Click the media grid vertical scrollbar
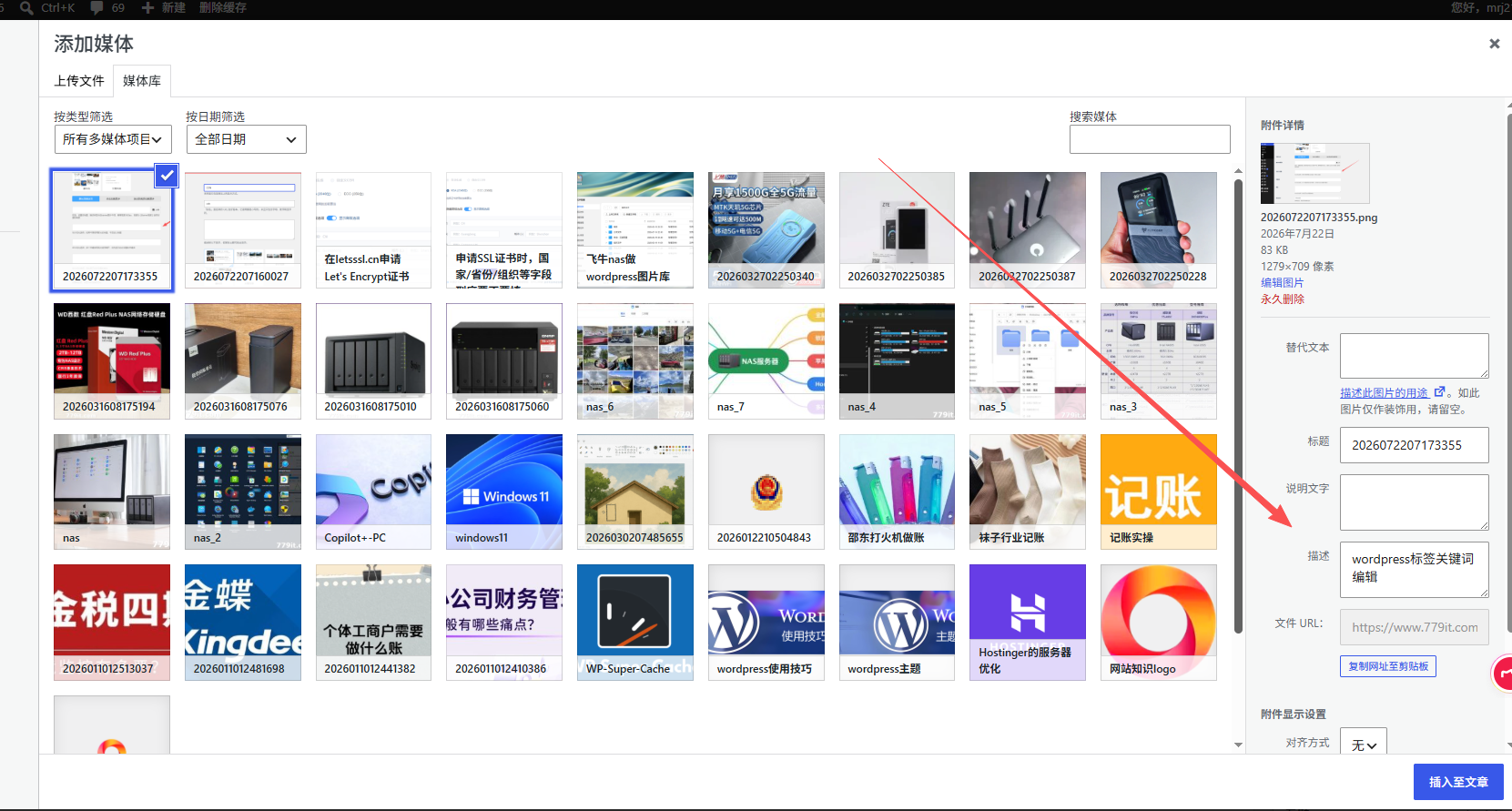The width and height of the screenshot is (1512, 811). 1238,405
